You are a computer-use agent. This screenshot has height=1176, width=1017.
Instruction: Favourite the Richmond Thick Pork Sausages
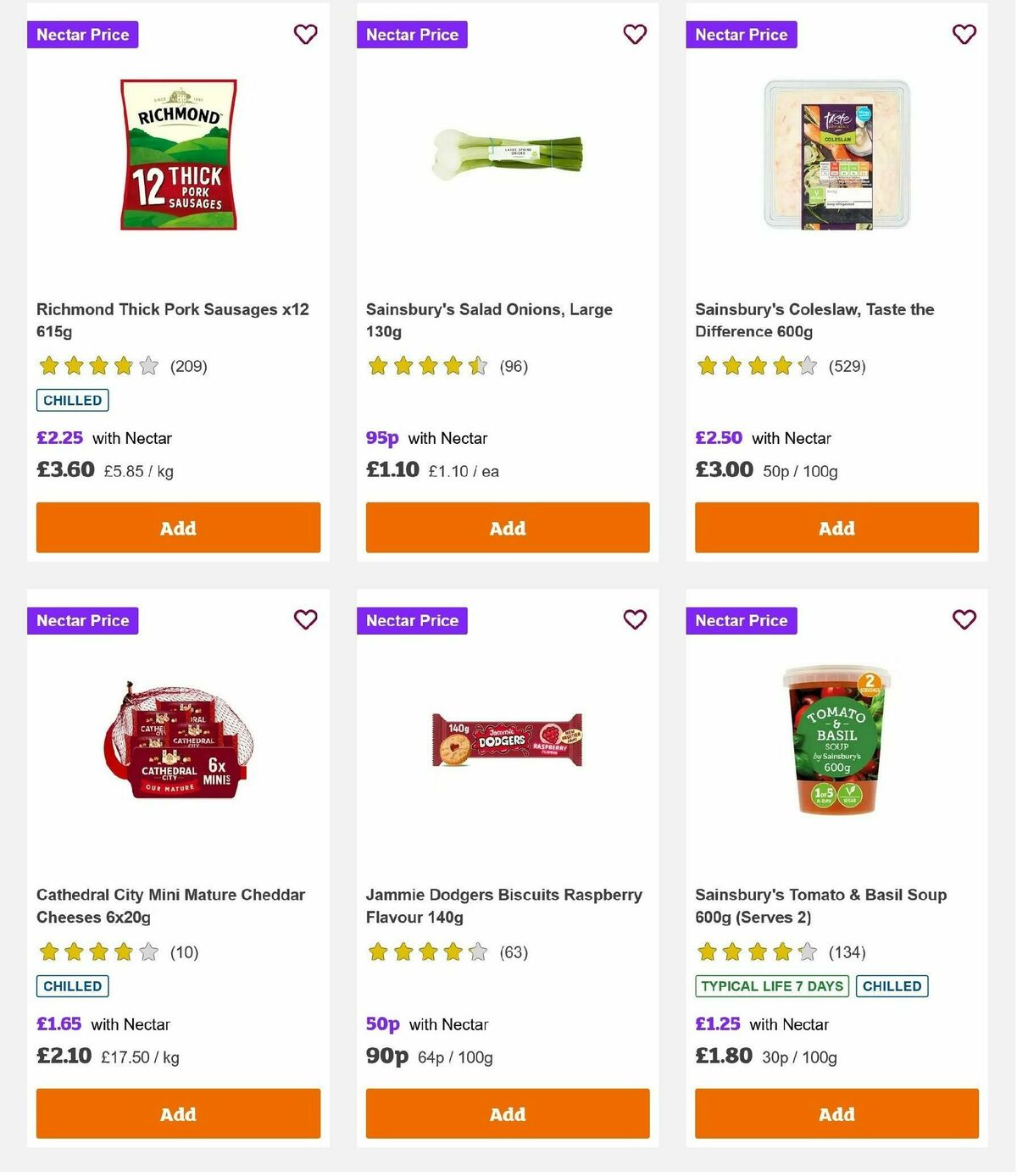pyautogui.click(x=305, y=35)
